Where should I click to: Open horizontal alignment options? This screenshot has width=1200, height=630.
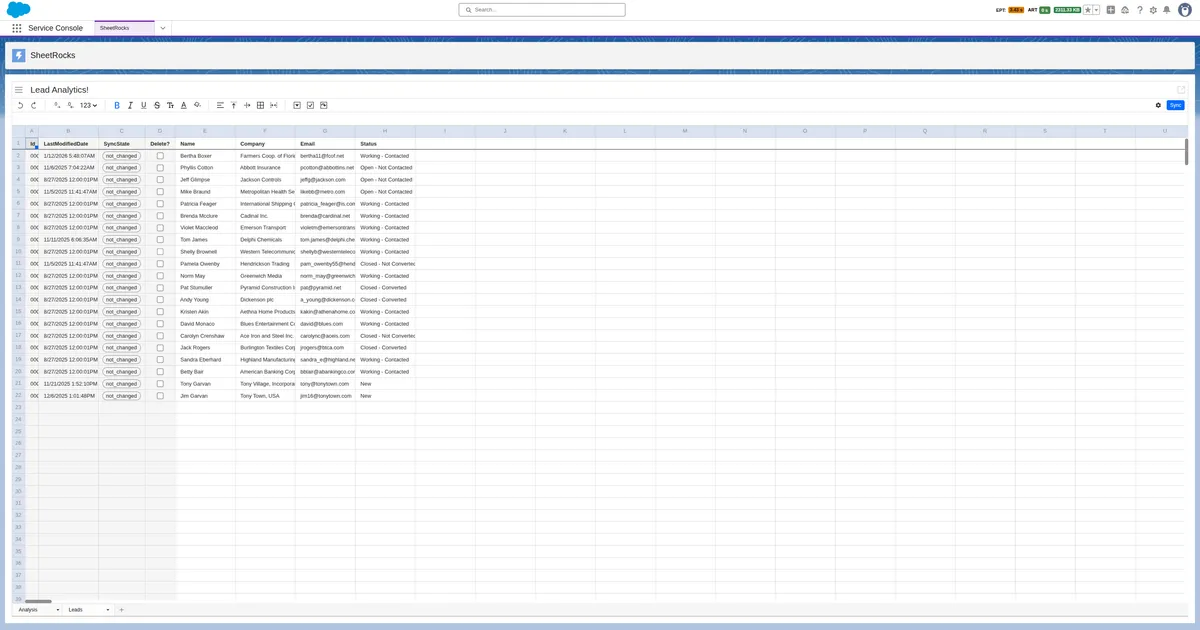click(221, 105)
